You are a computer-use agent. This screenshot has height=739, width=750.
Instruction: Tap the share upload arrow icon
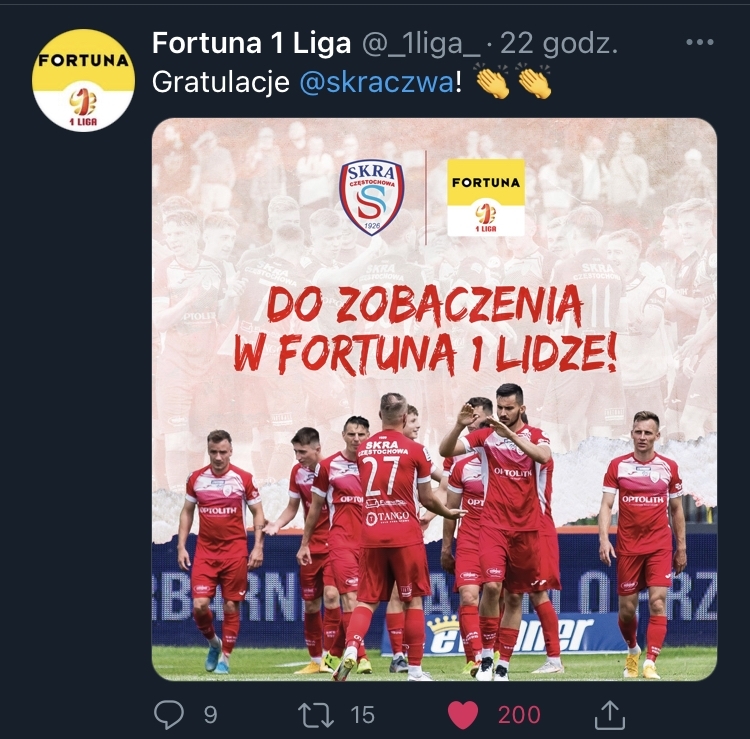(610, 715)
